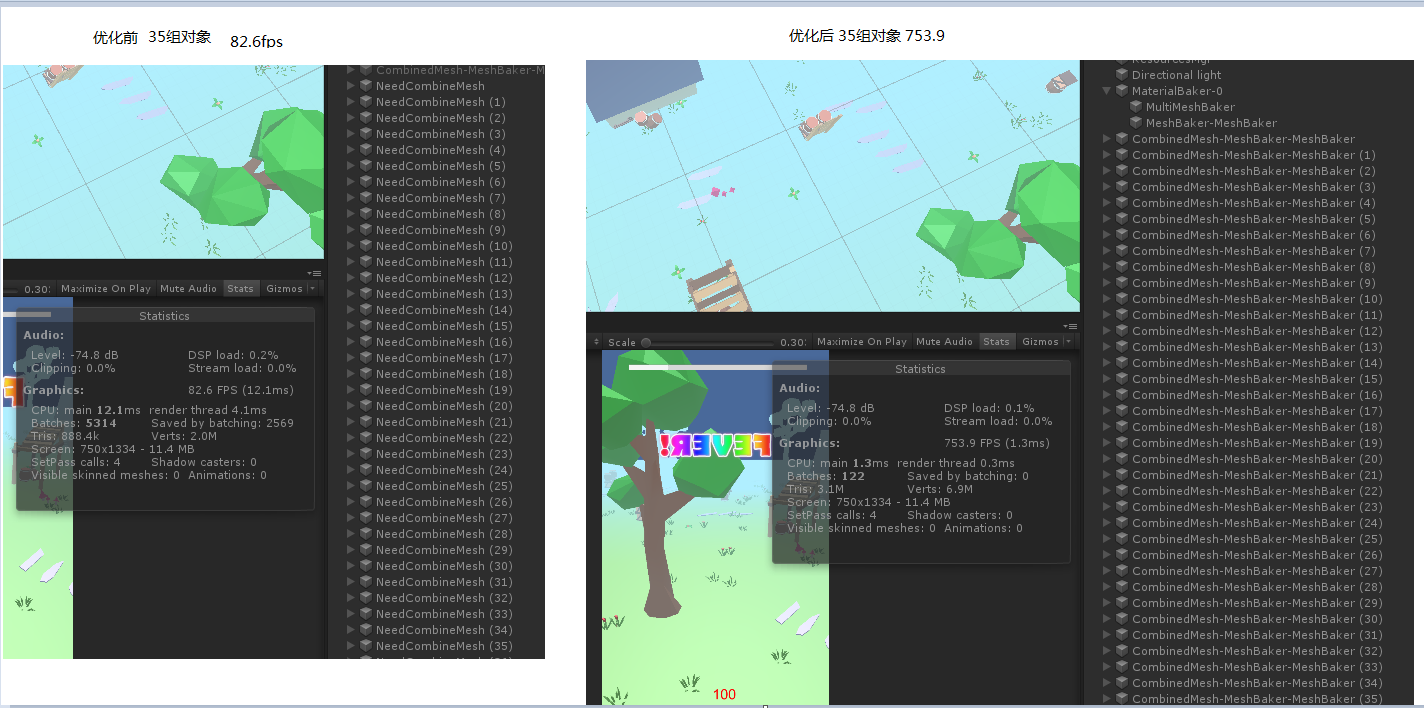Click '753.9 FPS (1.3ms)' stats text
Screen dimensions: 1424x708
[997, 443]
